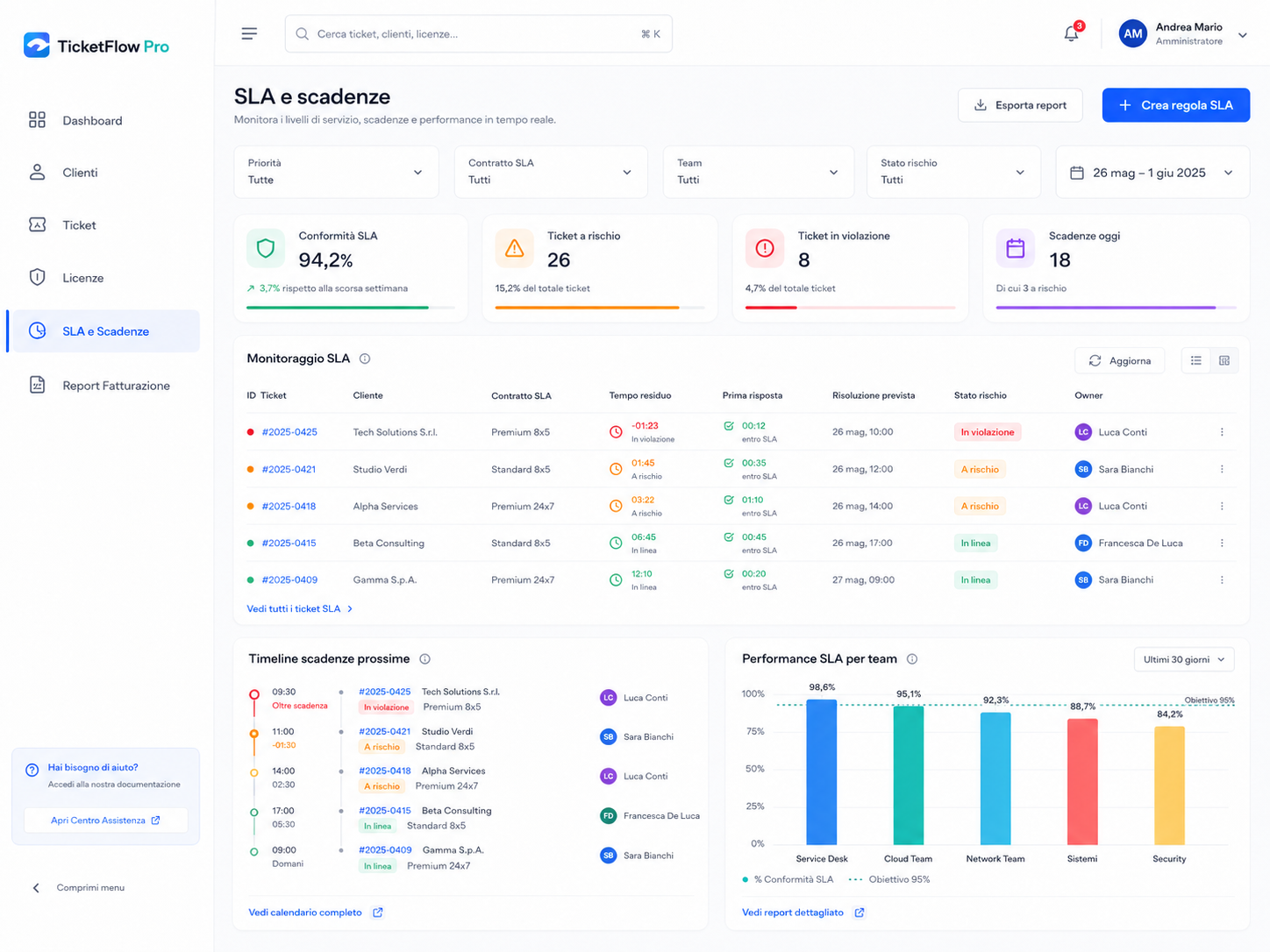Open row menu for Gamma S.p.A. ticket

1222,579
